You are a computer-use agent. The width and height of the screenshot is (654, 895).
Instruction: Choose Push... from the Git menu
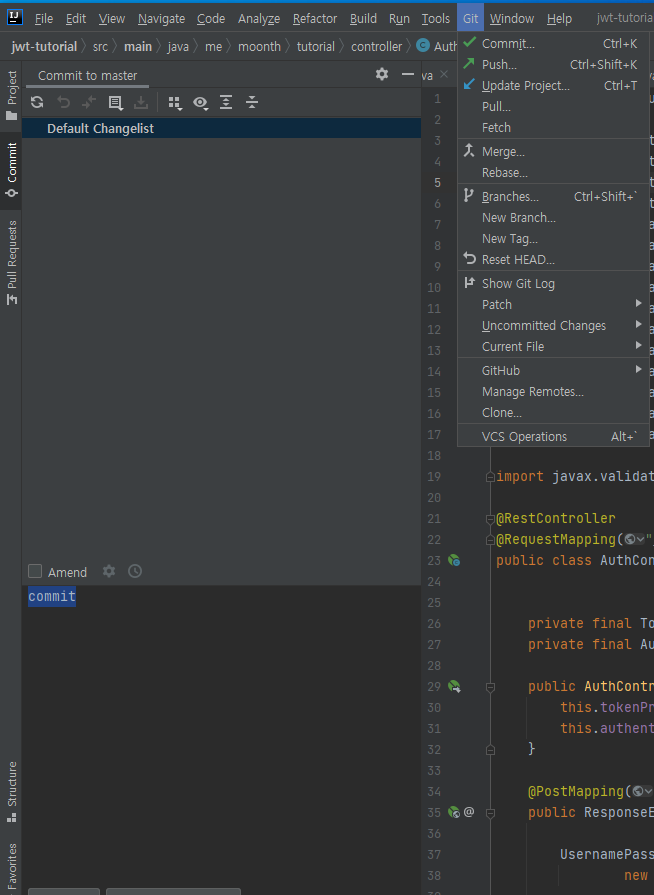pyautogui.click(x=554, y=64)
